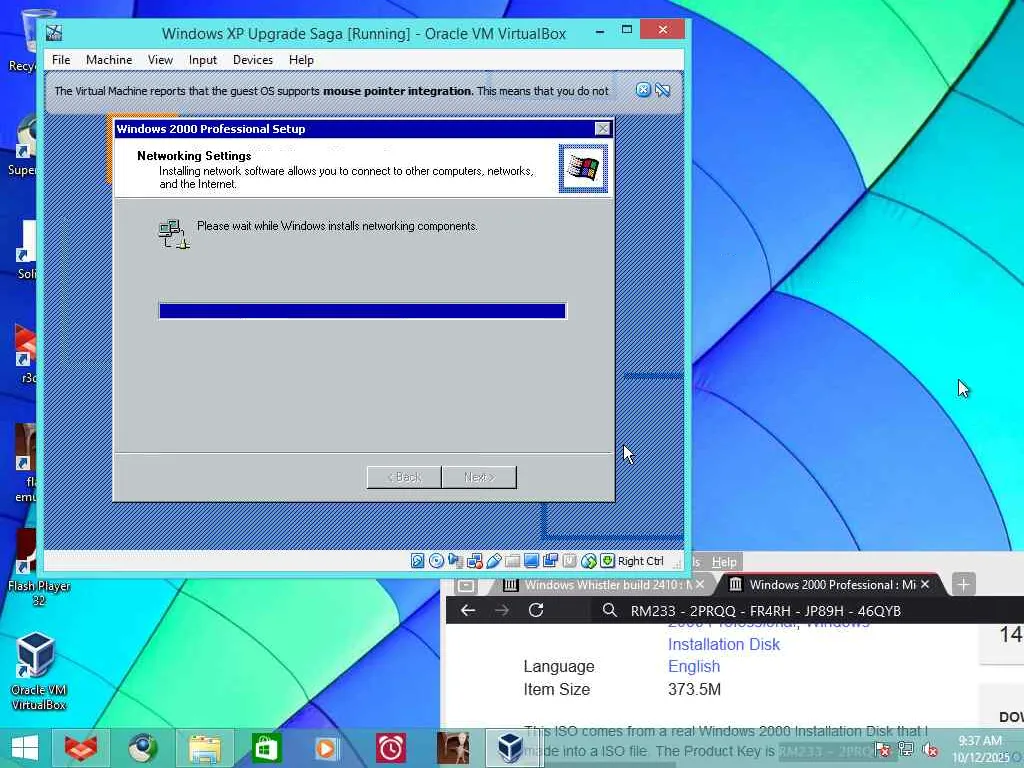Click the Windows flag logo in Setup header
Image resolution: width=1024 pixels, height=768 pixels.
[x=583, y=168]
